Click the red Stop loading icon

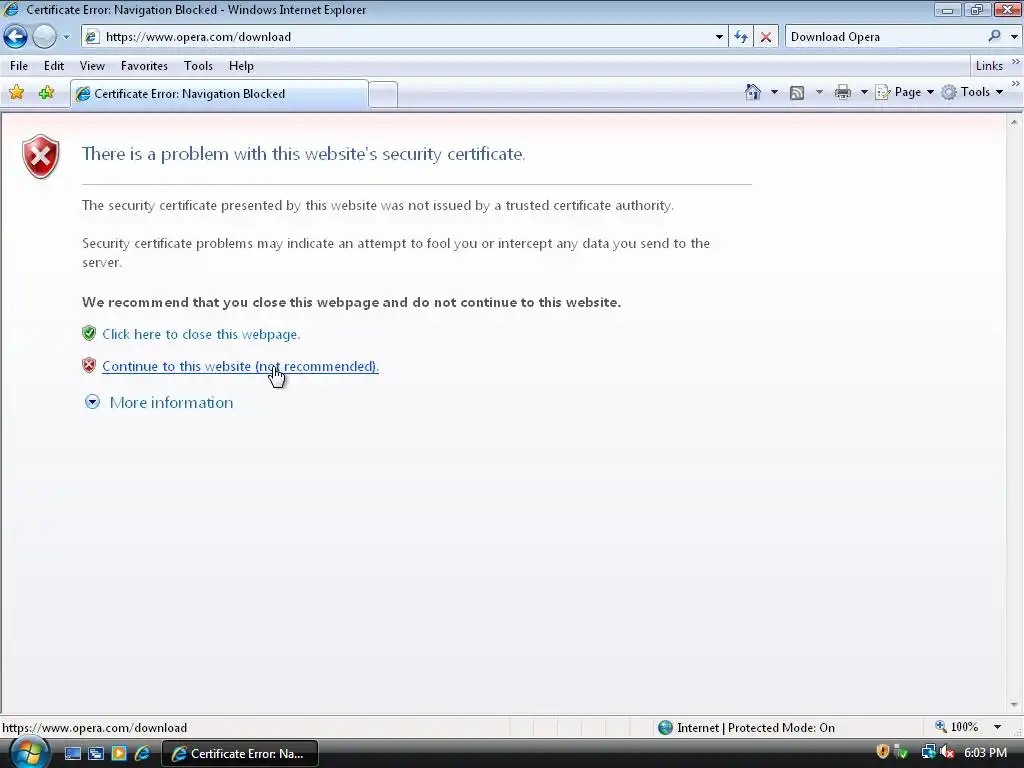click(x=765, y=37)
